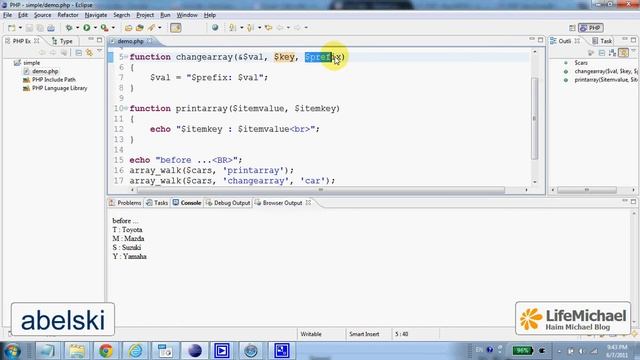This screenshot has width=640, height=360.
Task: Click the editor vertical scrollbar thumb
Action: point(535,118)
